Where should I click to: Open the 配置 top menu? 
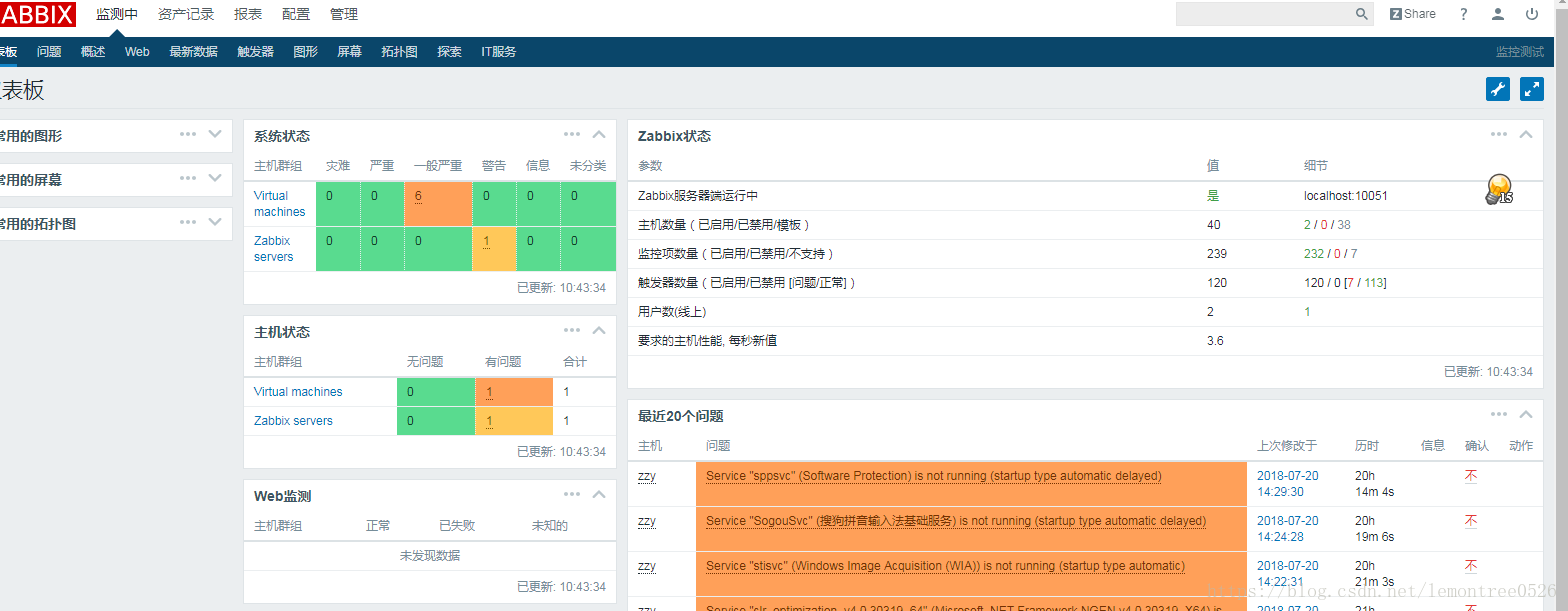point(296,14)
